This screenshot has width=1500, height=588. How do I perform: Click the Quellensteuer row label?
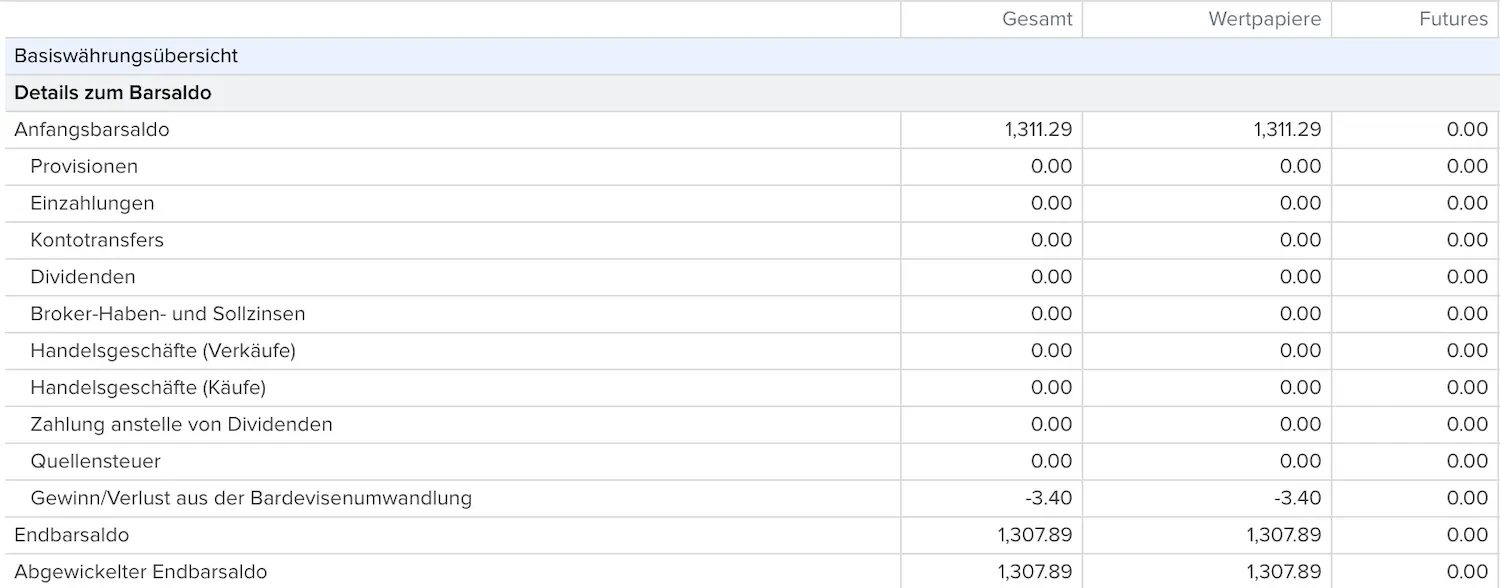(95, 461)
